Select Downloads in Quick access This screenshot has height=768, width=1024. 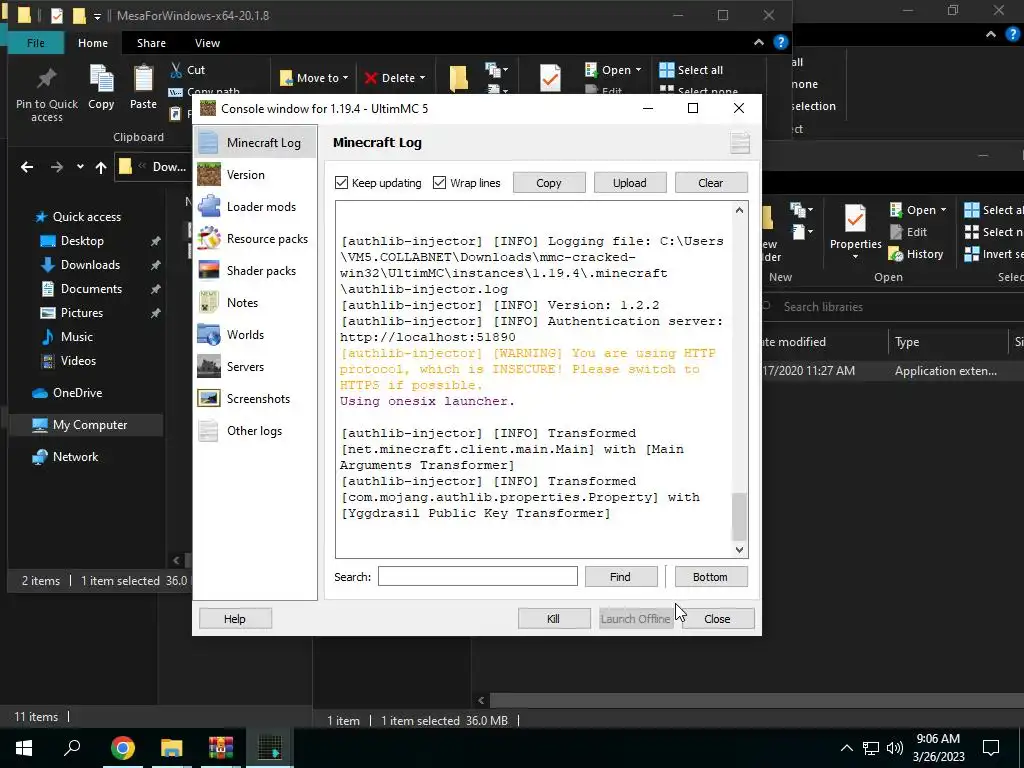tap(90, 264)
